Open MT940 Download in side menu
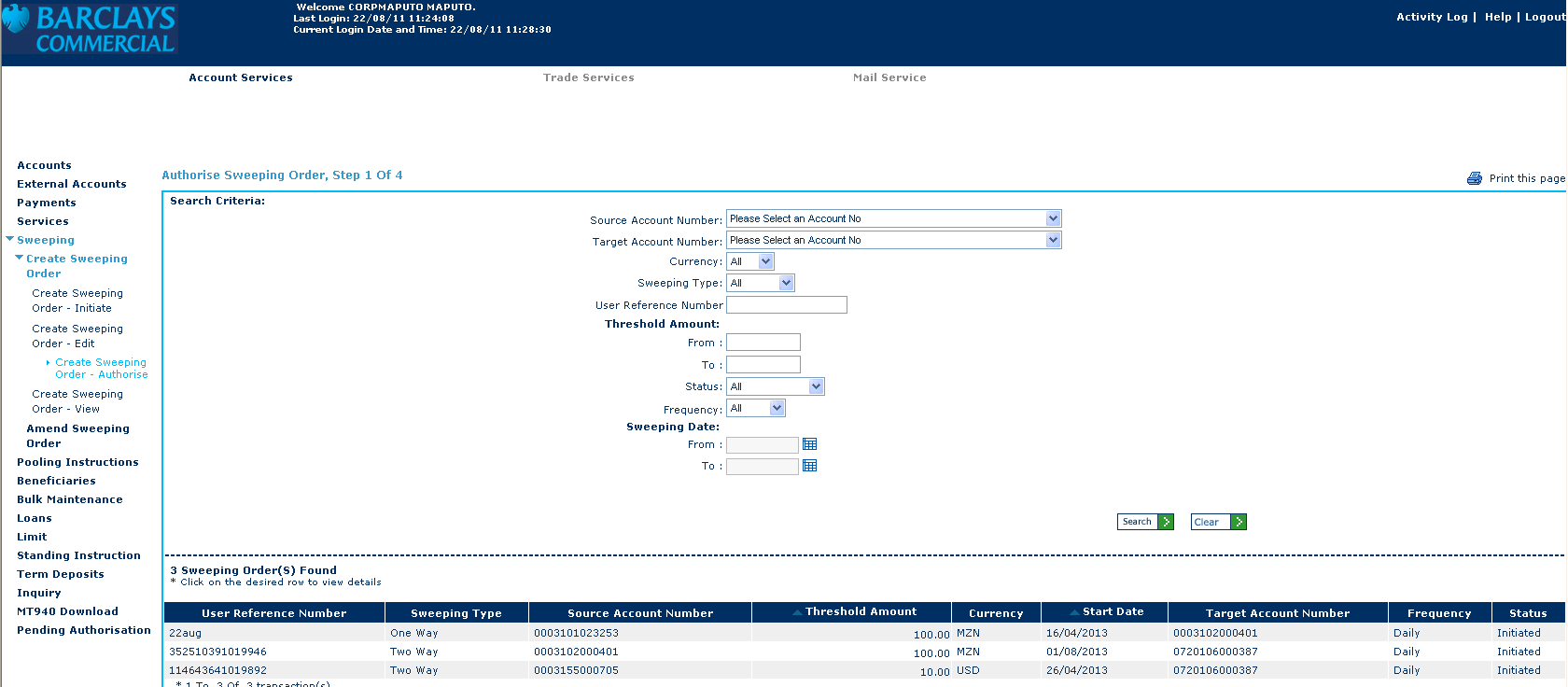The width and height of the screenshot is (1568, 687). [x=67, y=611]
